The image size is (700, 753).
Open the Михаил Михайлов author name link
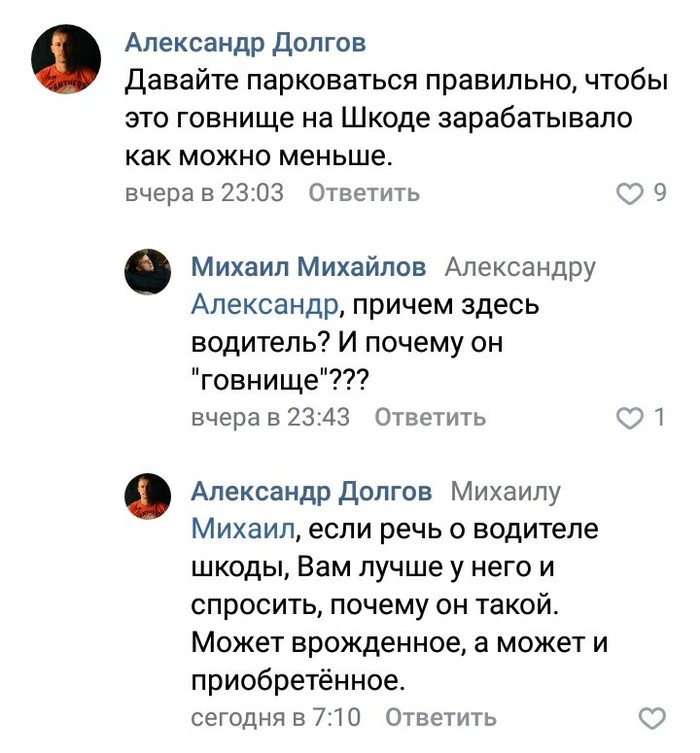(x=308, y=267)
